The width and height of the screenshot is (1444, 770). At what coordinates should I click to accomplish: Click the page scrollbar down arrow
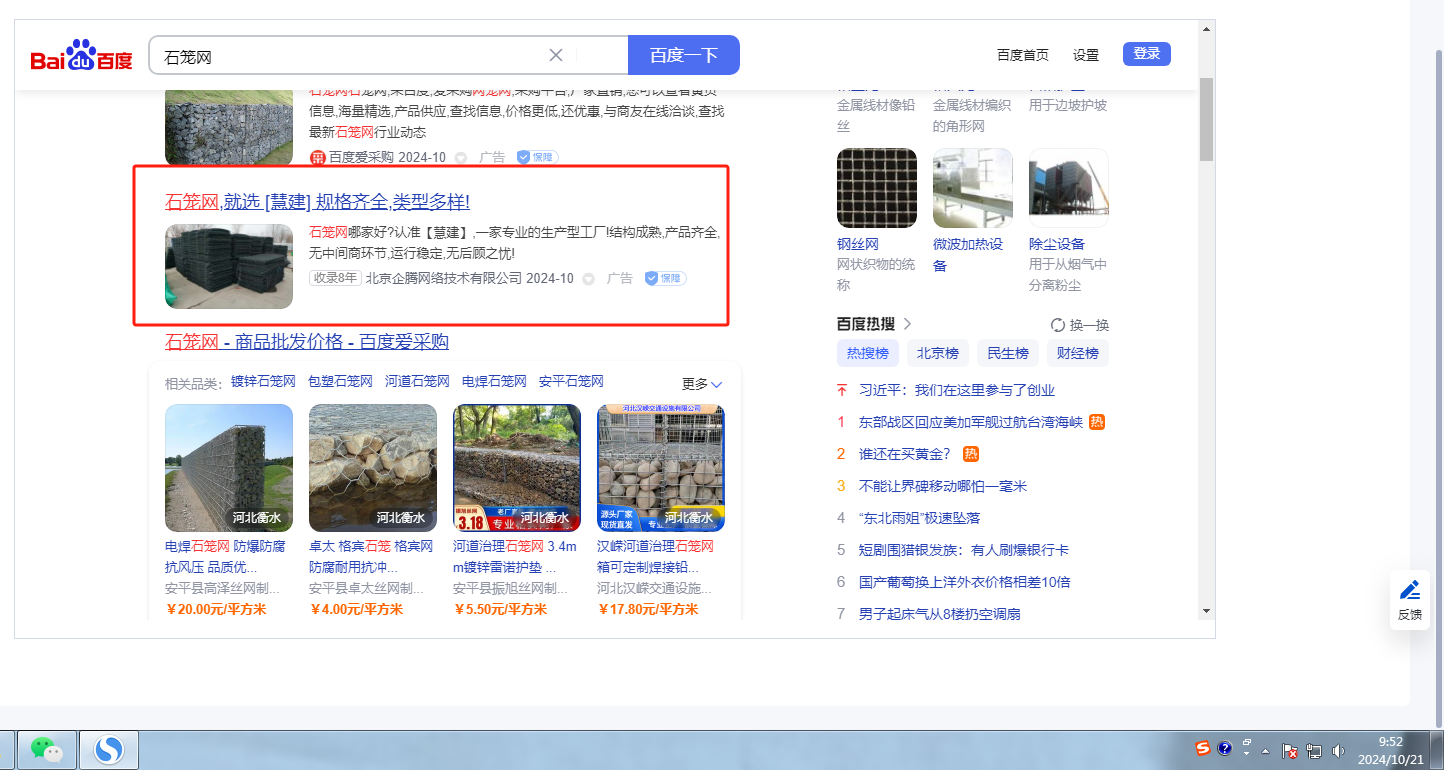click(1206, 611)
